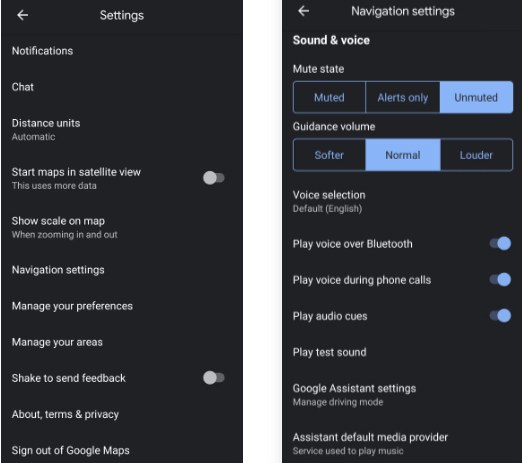Pick Normal guidance volume
522x463 pixels.
[x=403, y=155]
